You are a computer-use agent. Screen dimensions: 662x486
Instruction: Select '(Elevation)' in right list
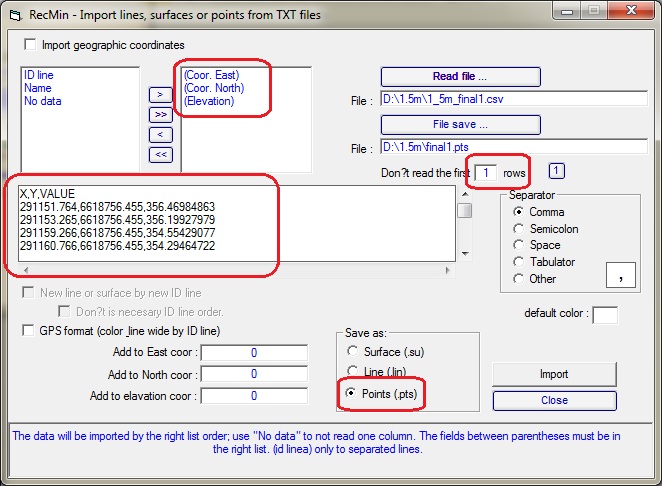point(208,101)
